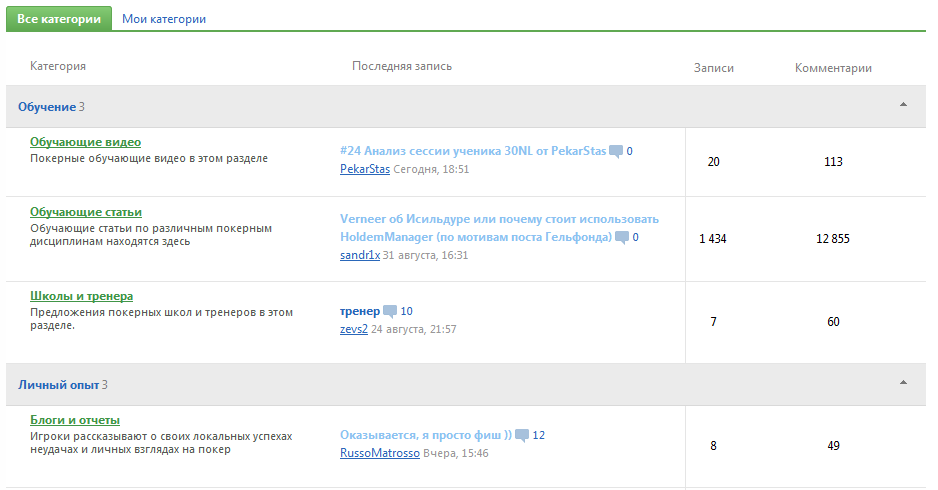The height and width of the screenshot is (490, 938).
Task: Collapse the 'Личный опыт' section with arrow
Action: coord(903,383)
